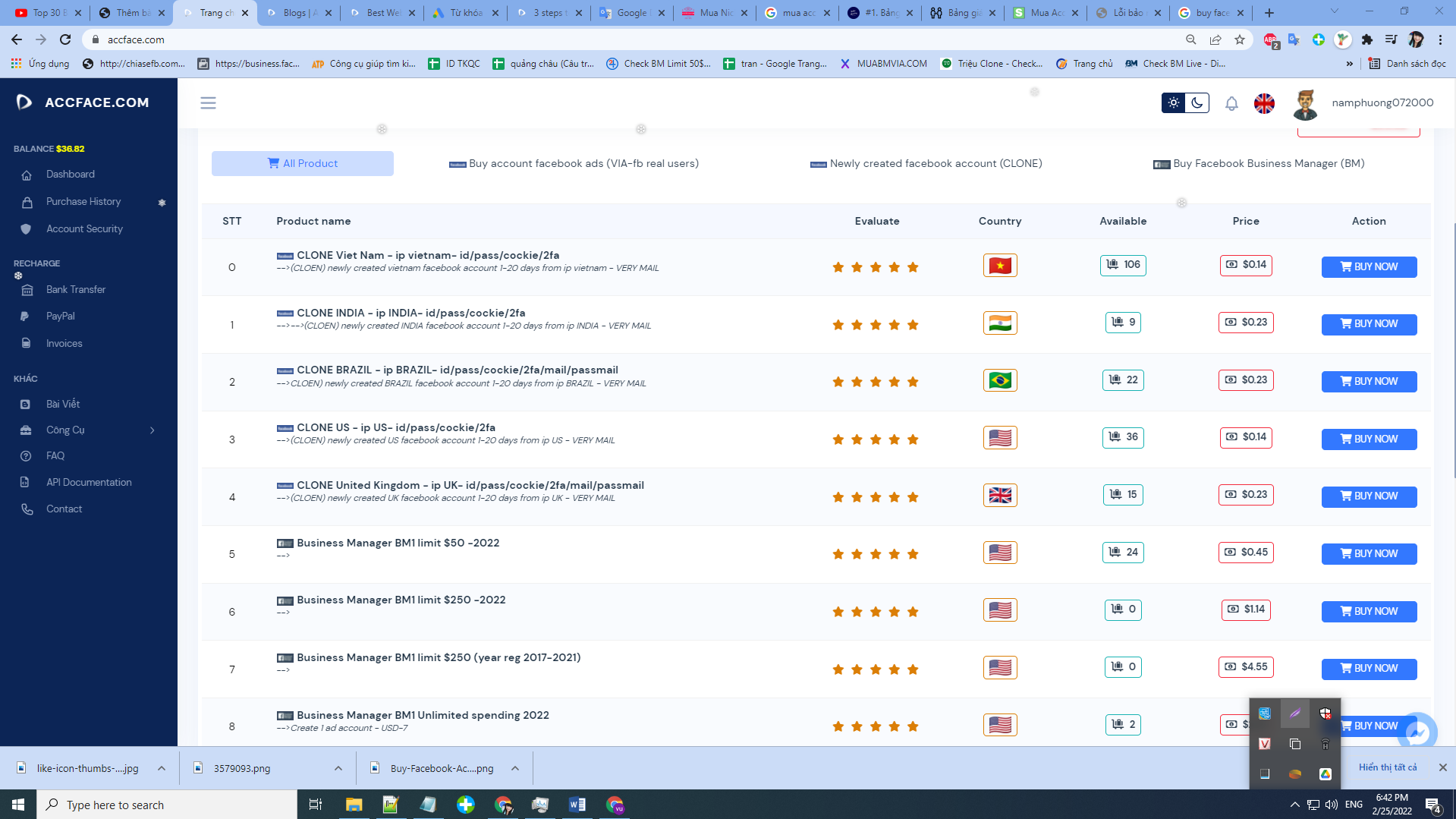Open the hamburger sidebar menu icon

click(208, 102)
